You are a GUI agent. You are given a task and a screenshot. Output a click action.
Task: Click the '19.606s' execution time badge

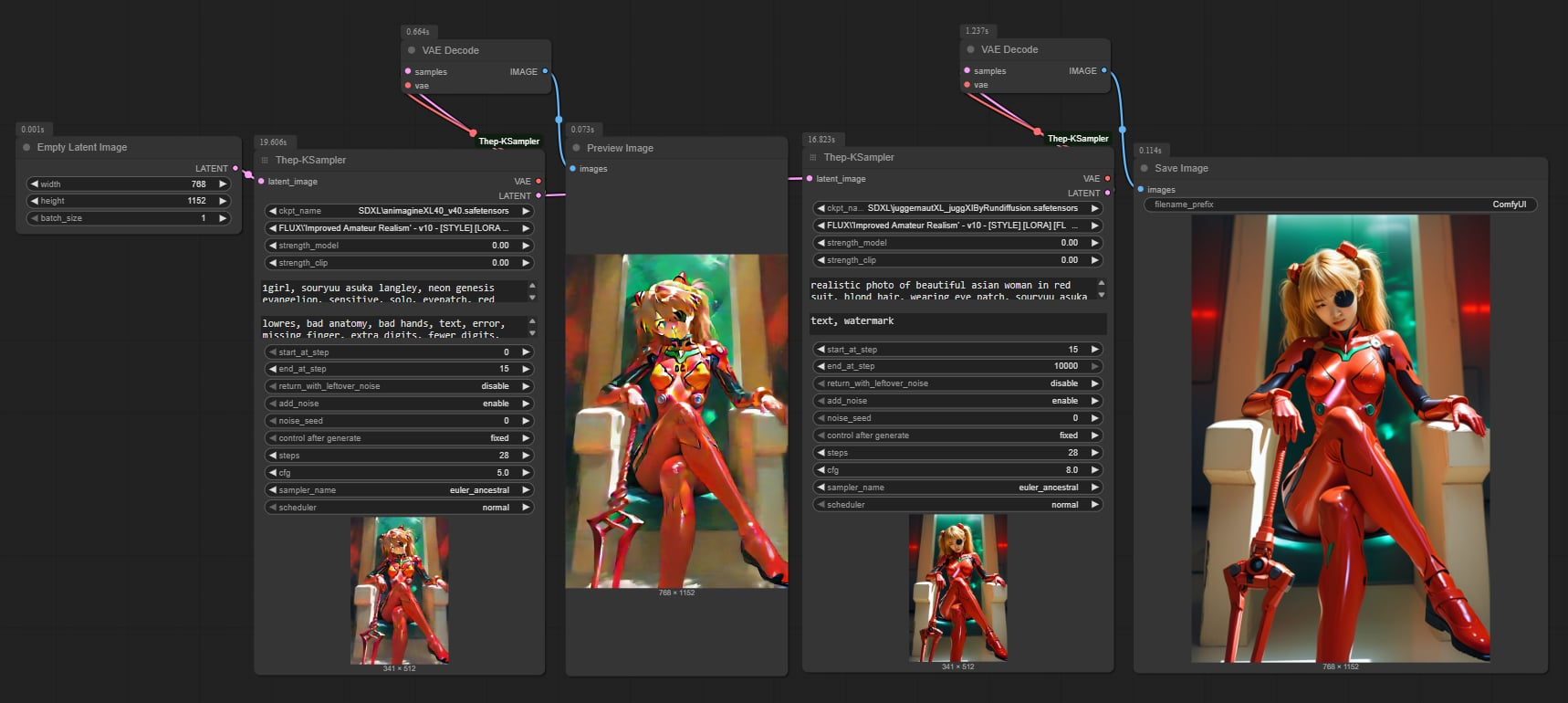tap(273, 142)
